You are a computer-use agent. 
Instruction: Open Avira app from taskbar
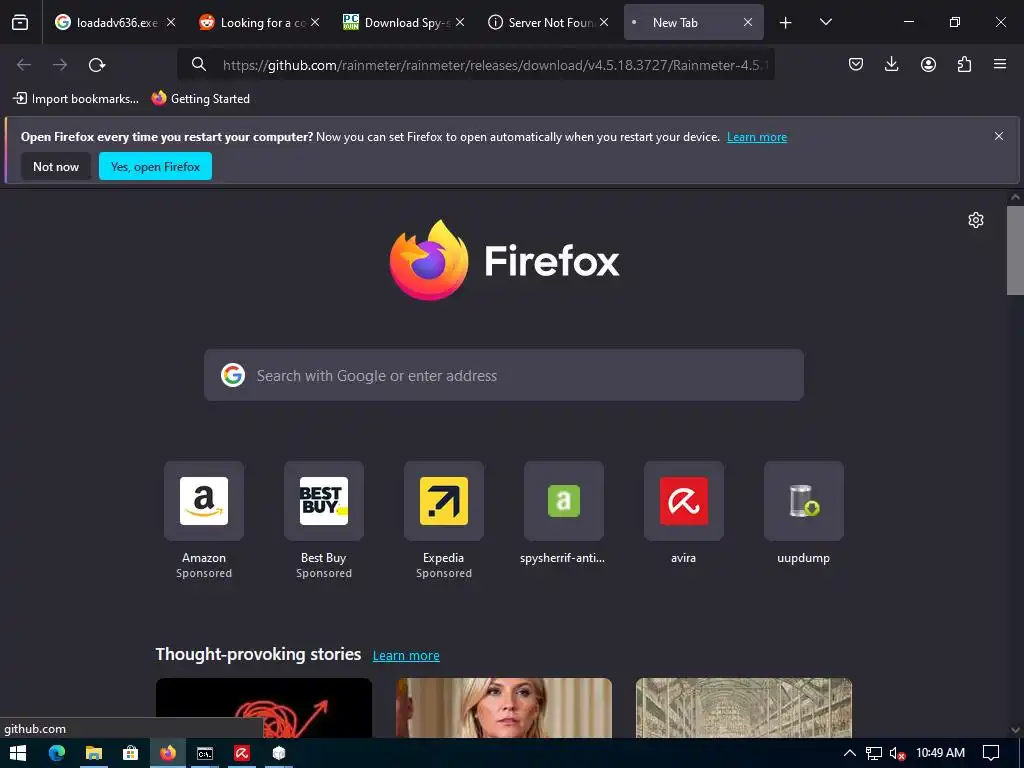242,753
